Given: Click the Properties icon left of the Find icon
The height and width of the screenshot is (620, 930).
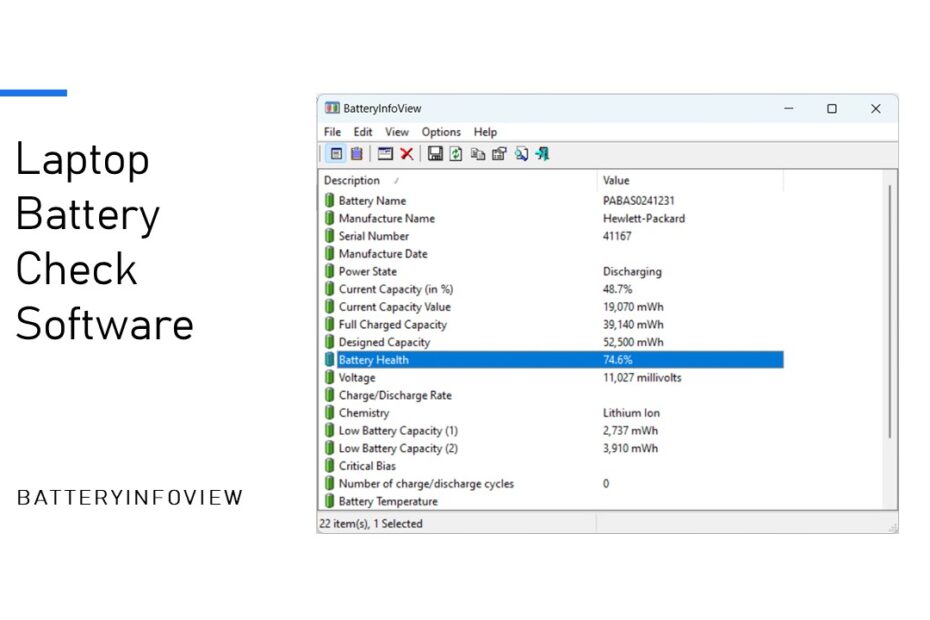Looking at the screenshot, I should pos(499,154).
